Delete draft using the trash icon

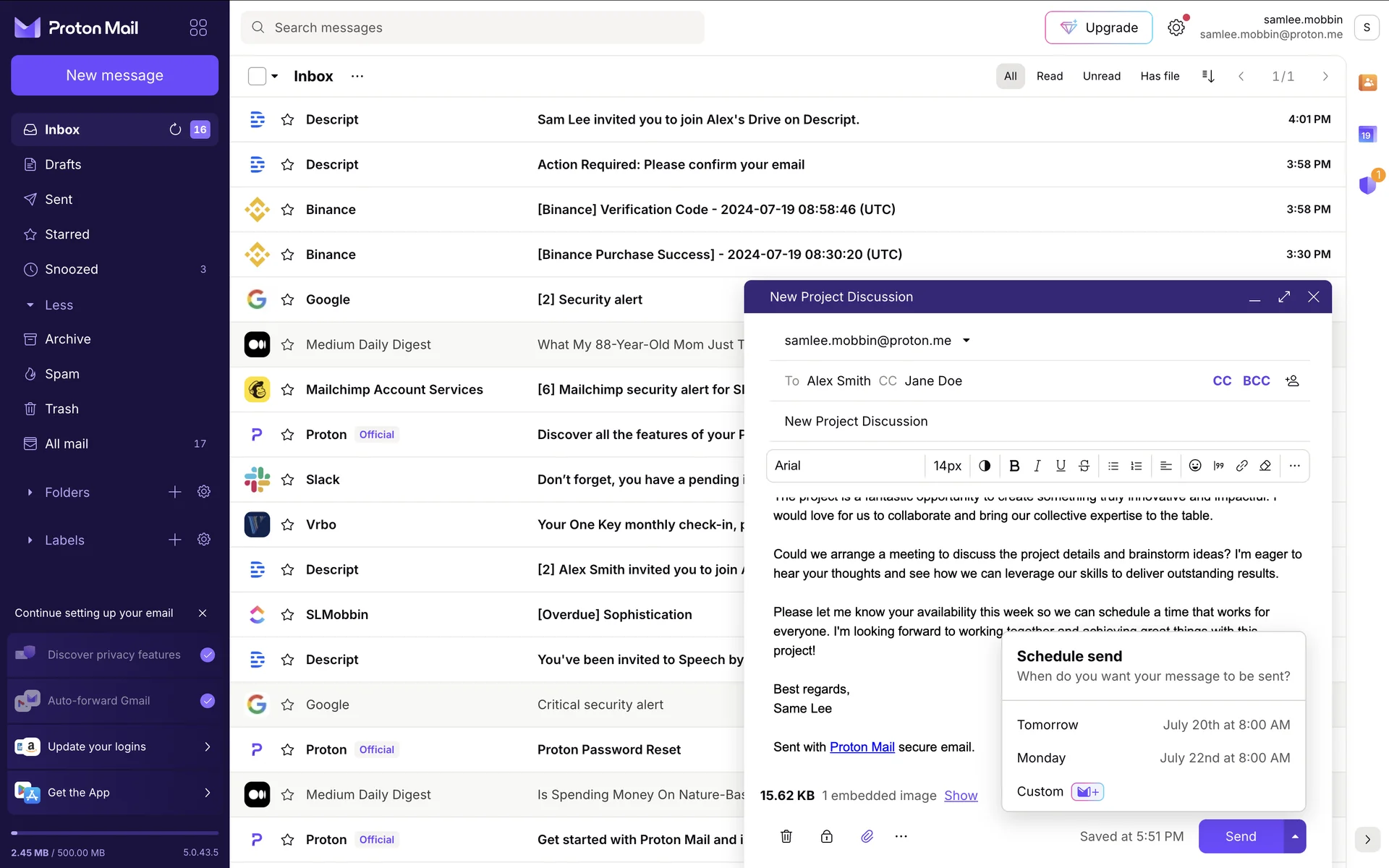click(786, 836)
